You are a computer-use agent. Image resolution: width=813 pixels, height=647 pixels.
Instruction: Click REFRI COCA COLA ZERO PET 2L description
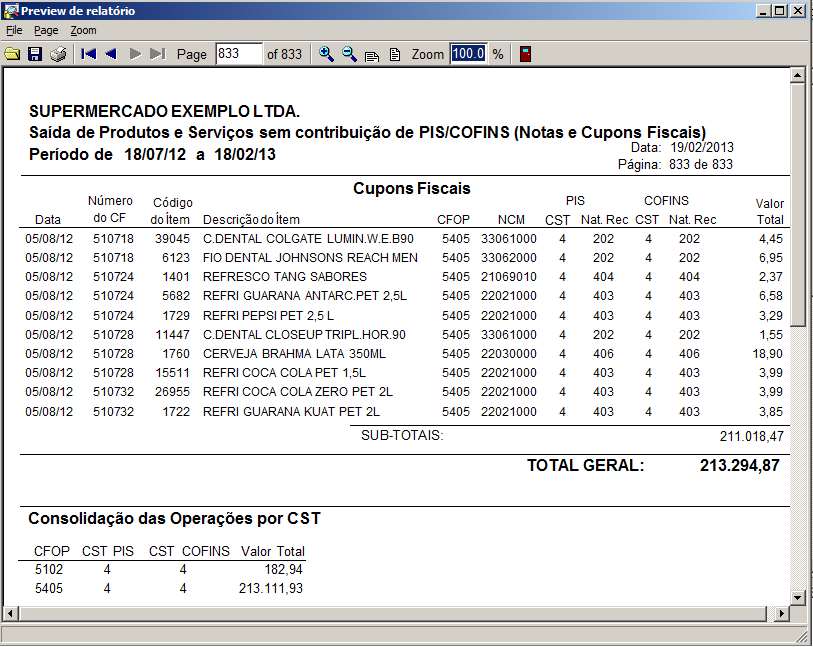[298, 392]
